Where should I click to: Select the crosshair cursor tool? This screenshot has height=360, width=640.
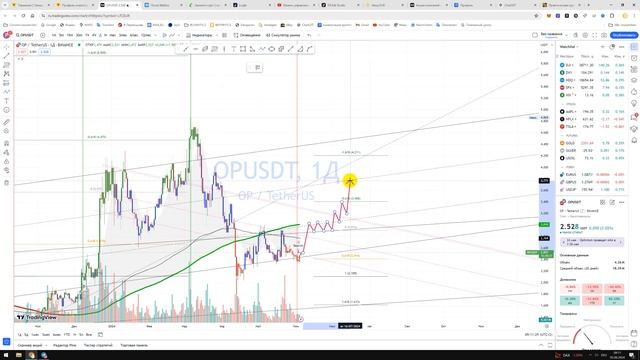click(7, 47)
